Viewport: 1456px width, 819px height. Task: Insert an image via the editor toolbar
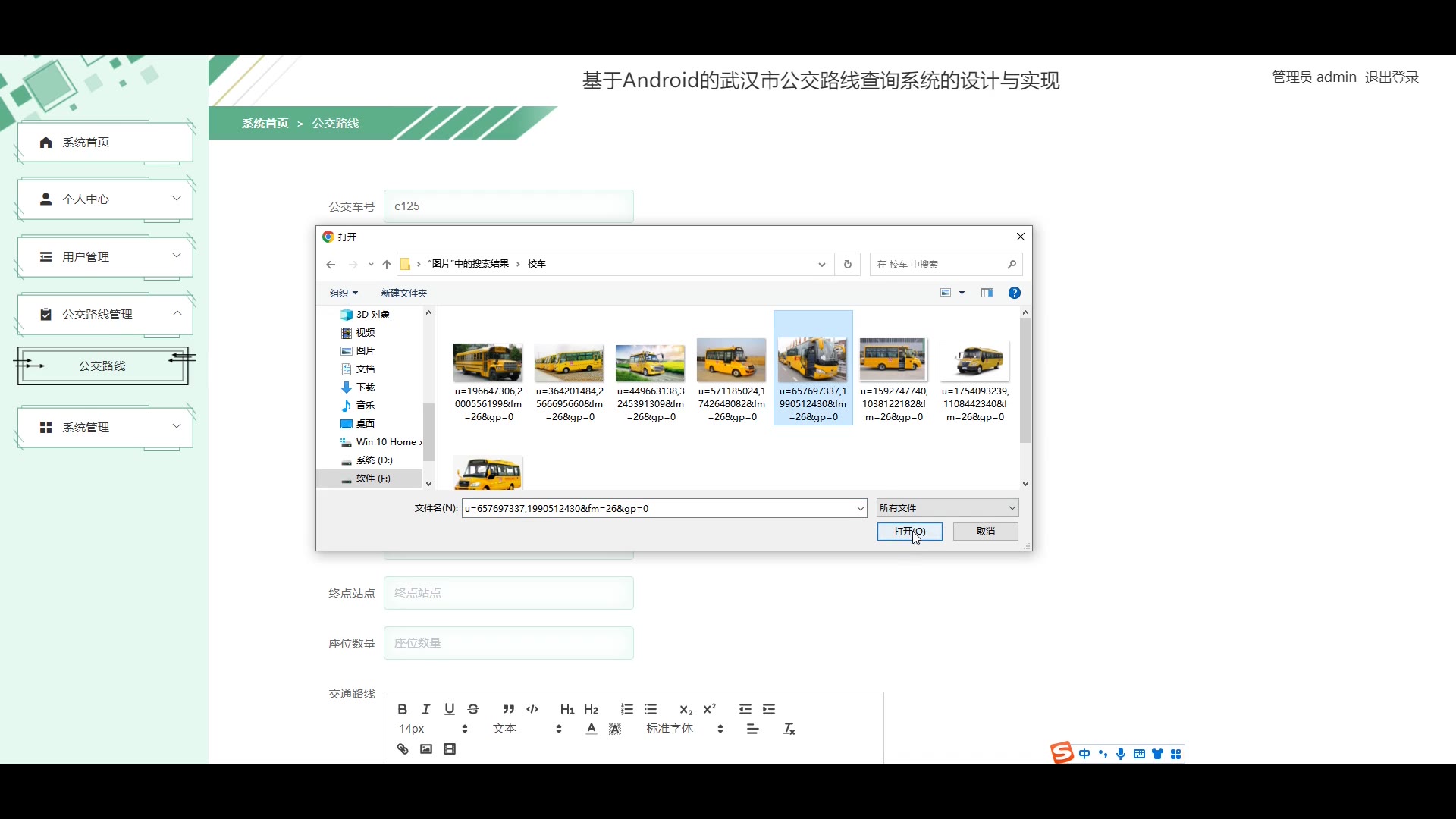pyautogui.click(x=426, y=749)
